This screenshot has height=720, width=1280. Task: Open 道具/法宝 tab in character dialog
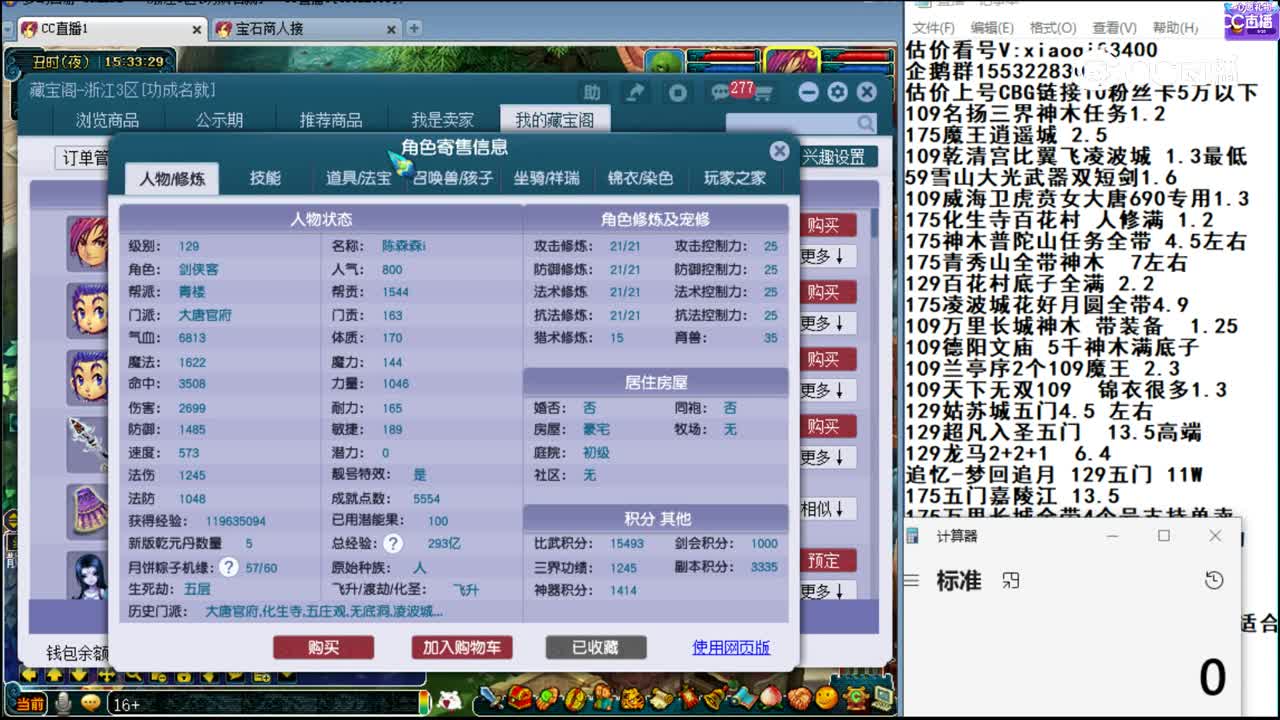(359, 178)
